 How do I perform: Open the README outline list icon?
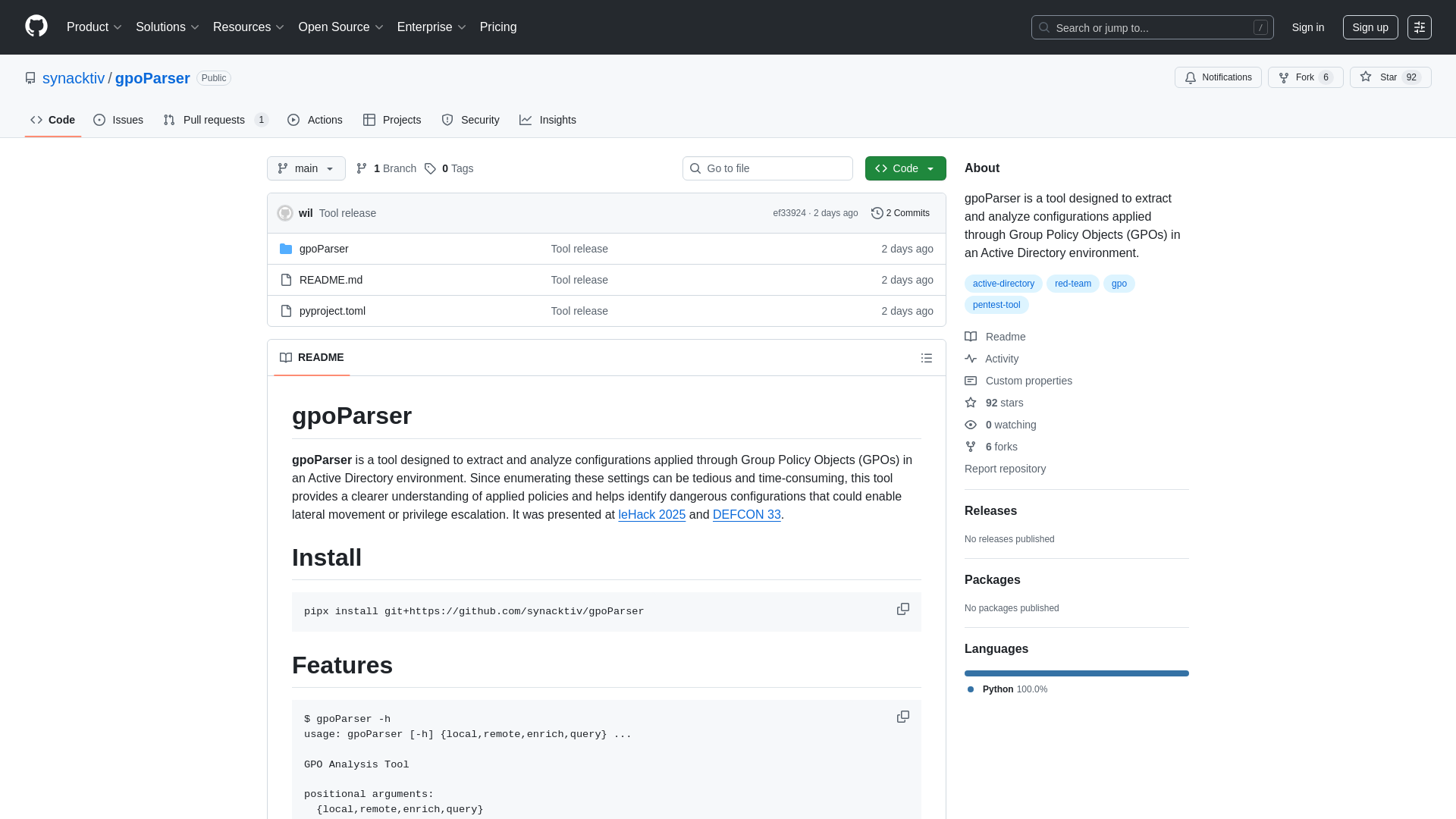pyautogui.click(x=926, y=358)
